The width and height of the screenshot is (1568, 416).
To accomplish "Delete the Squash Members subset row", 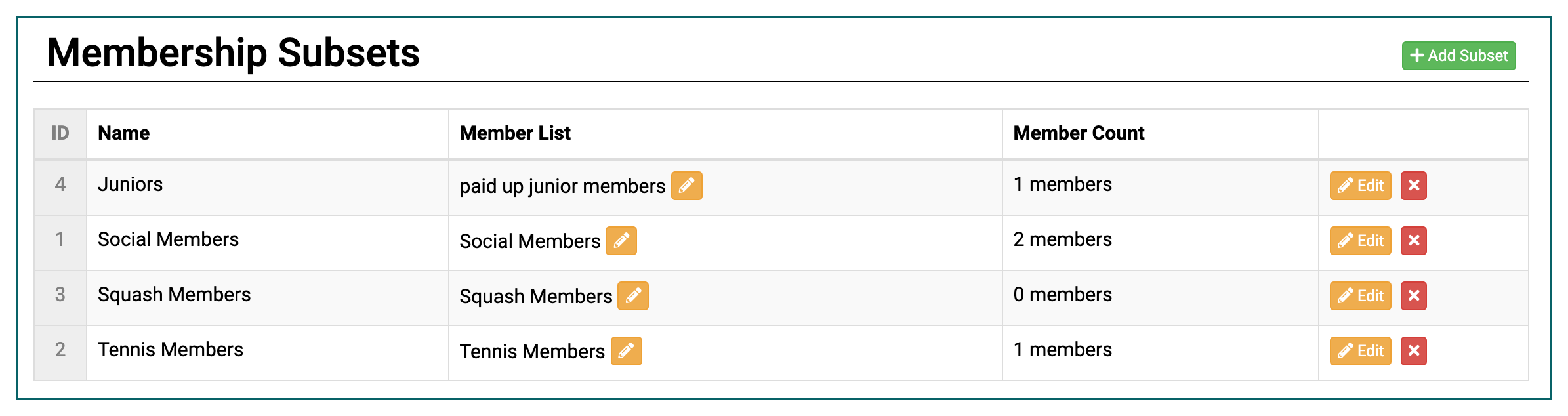I will click(x=1413, y=296).
